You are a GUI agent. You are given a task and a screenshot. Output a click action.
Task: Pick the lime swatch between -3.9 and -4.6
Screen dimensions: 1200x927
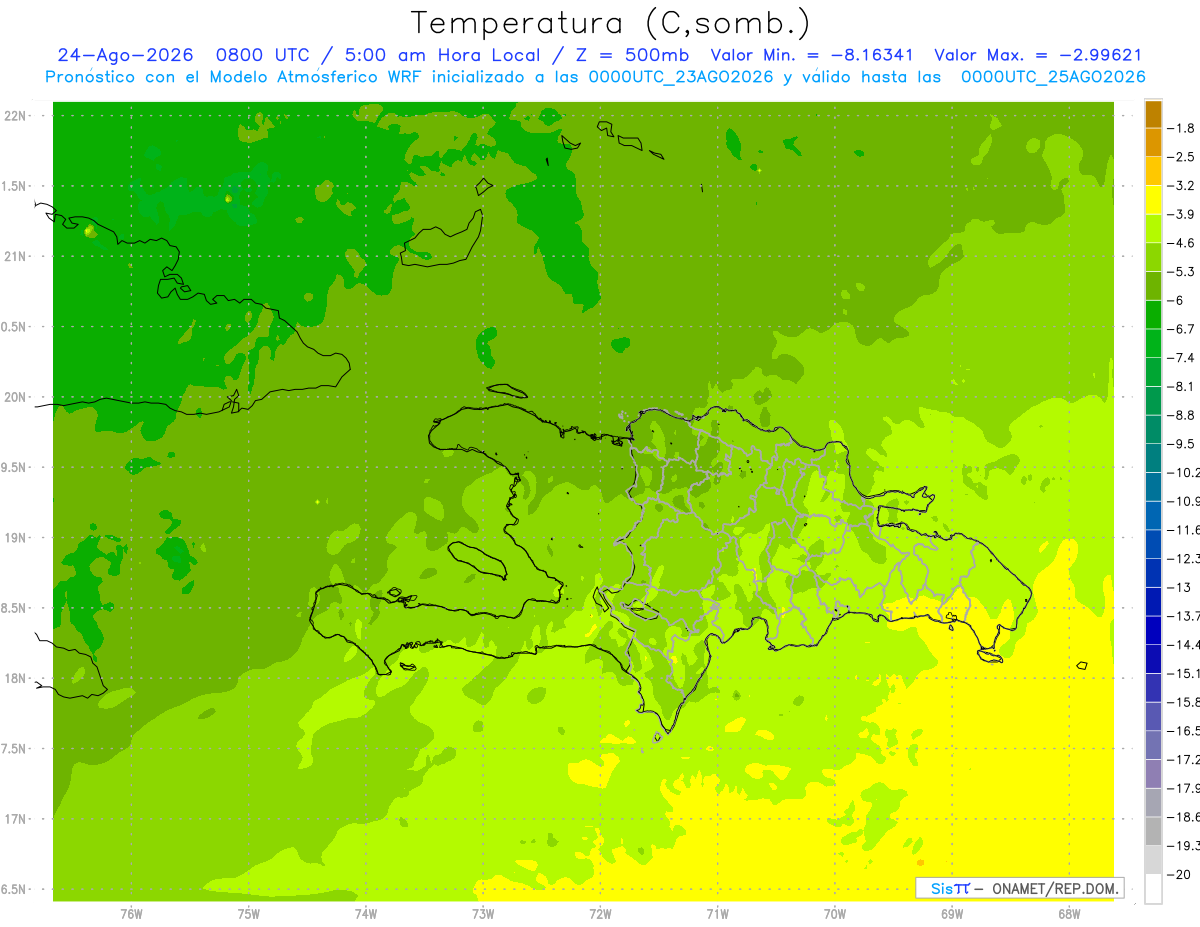pyautogui.click(x=1153, y=228)
